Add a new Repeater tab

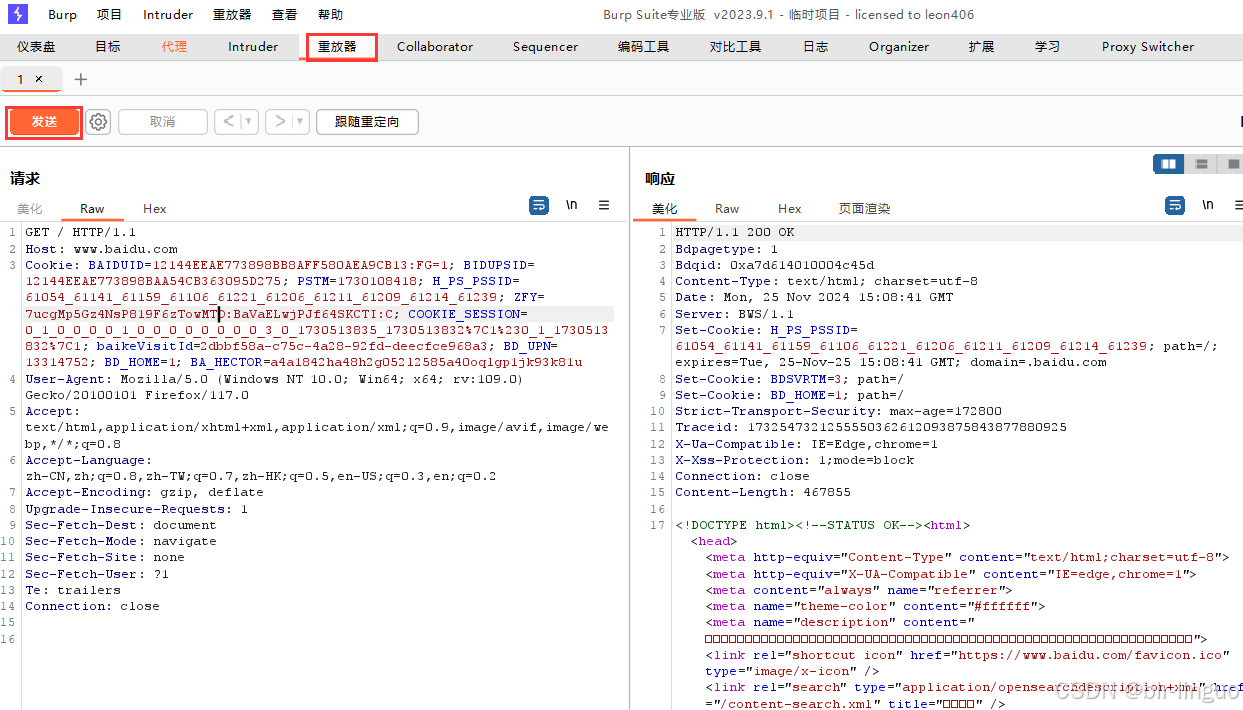[81, 80]
